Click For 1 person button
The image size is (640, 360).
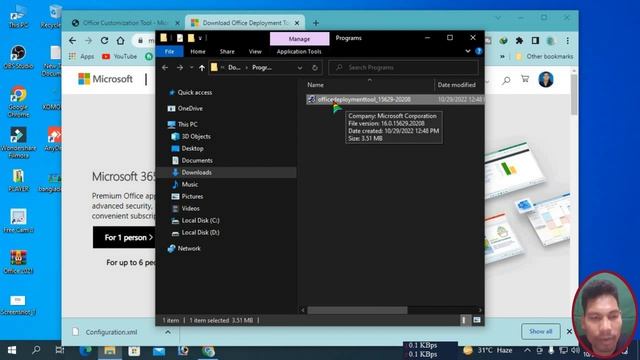tap(124, 237)
